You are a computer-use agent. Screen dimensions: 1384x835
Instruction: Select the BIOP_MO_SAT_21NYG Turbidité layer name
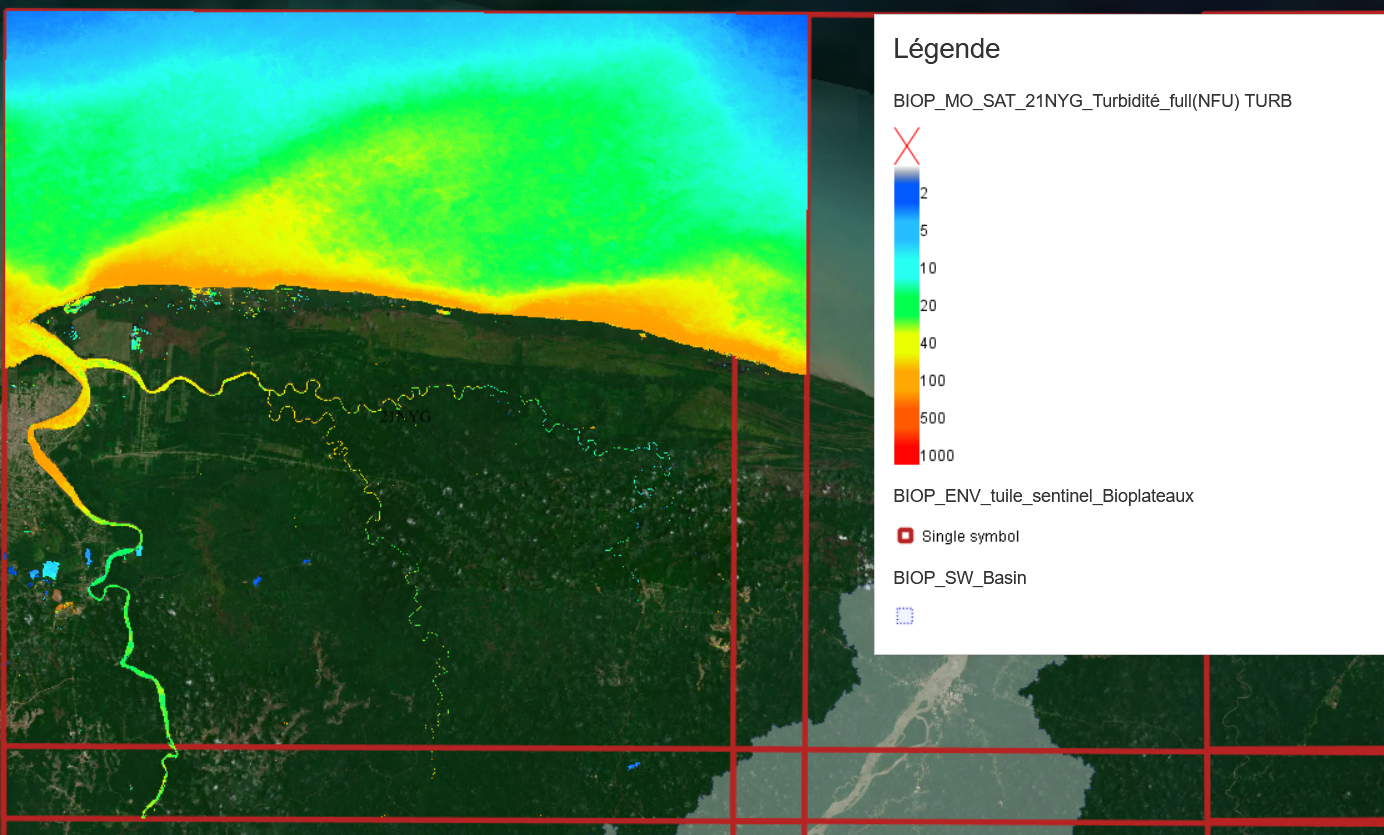[1092, 100]
